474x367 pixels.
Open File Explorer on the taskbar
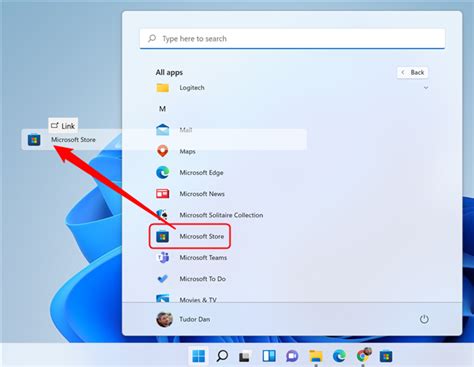(x=316, y=356)
